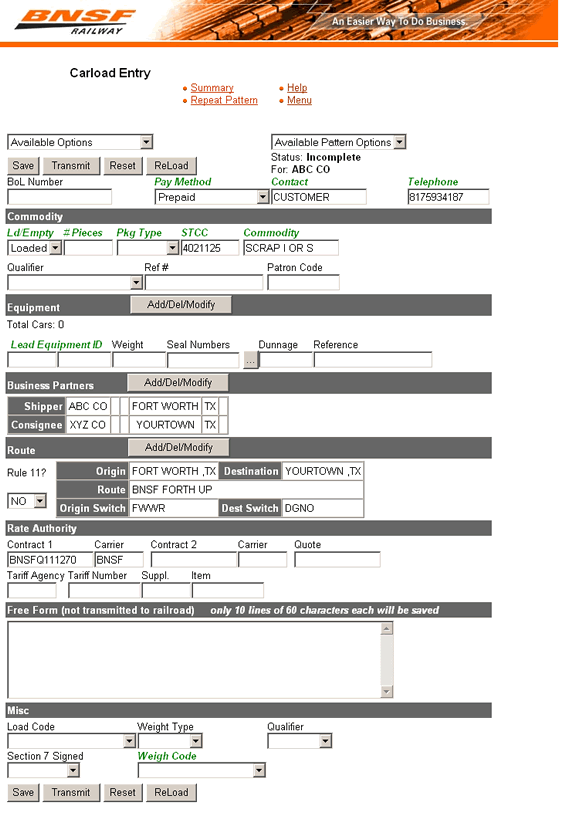Image resolution: width=586 pixels, height=813 pixels.
Task: Open the Section 7 Signed dropdown
Action: point(44,770)
